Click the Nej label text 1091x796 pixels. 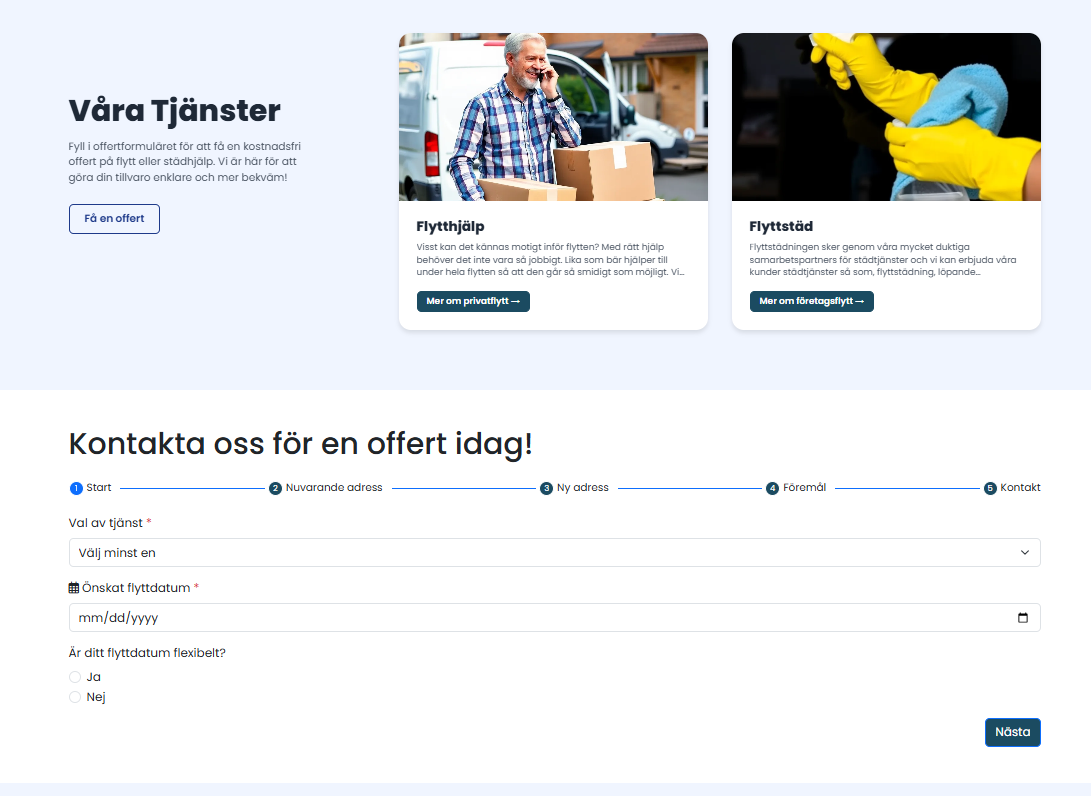click(x=96, y=697)
